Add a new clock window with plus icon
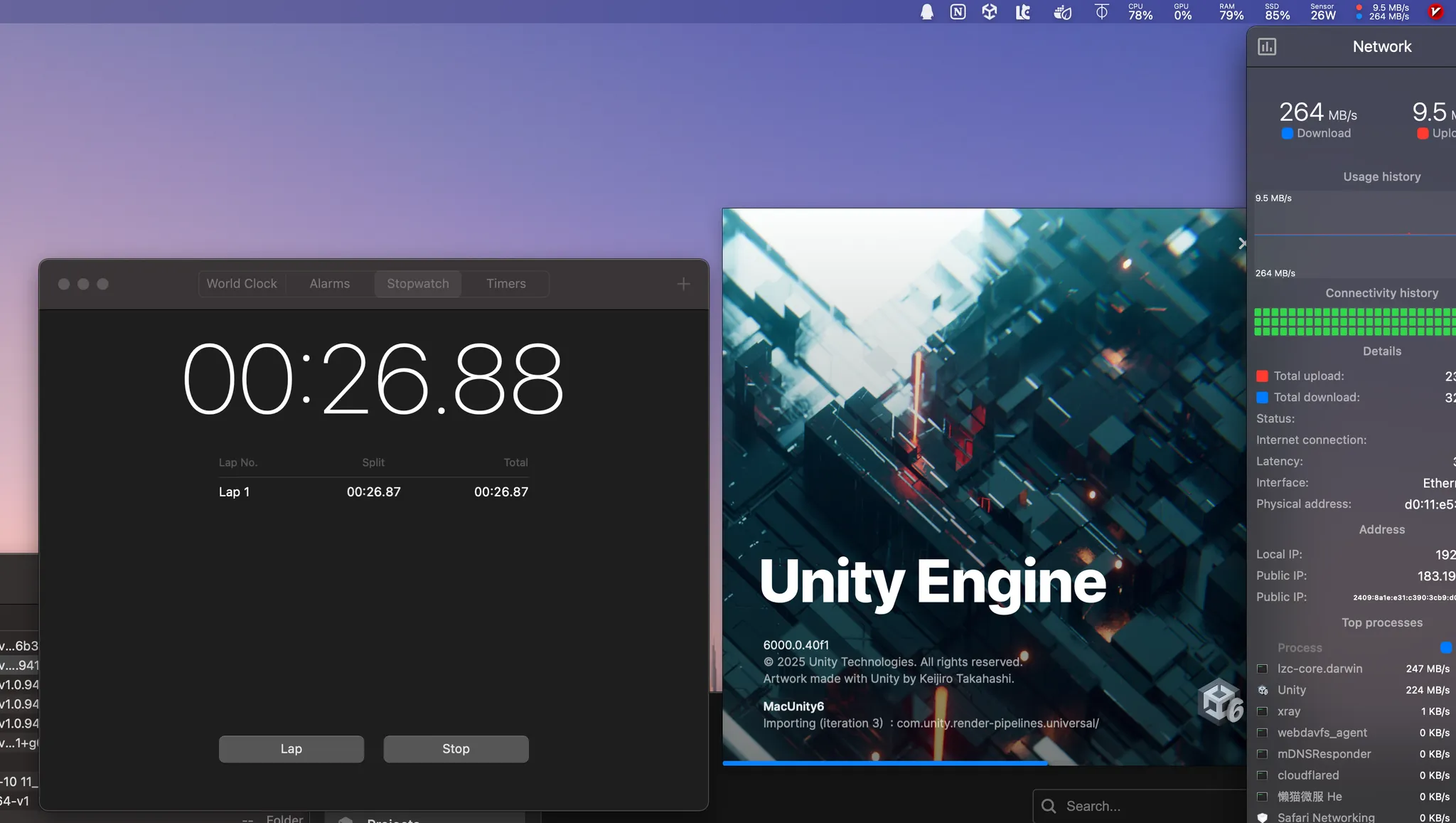 tap(683, 284)
